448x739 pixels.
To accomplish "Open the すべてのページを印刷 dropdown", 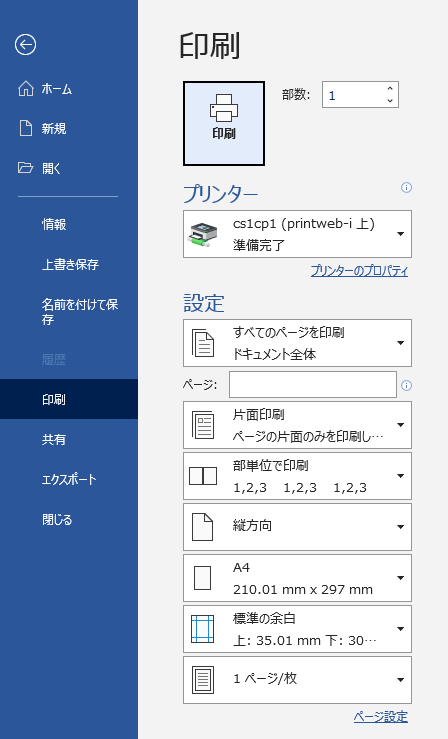I will pyautogui.click(x=297, y=343).
